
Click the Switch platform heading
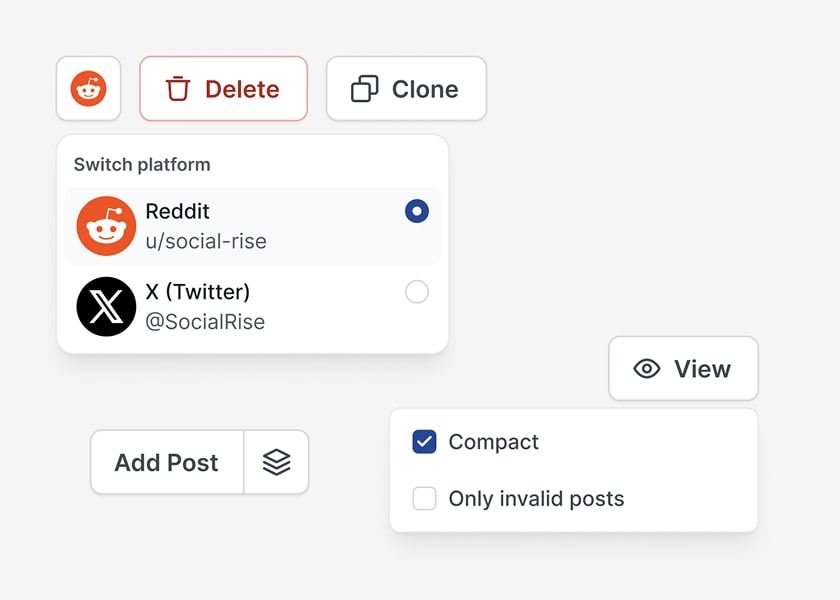[x=142, y=164]
